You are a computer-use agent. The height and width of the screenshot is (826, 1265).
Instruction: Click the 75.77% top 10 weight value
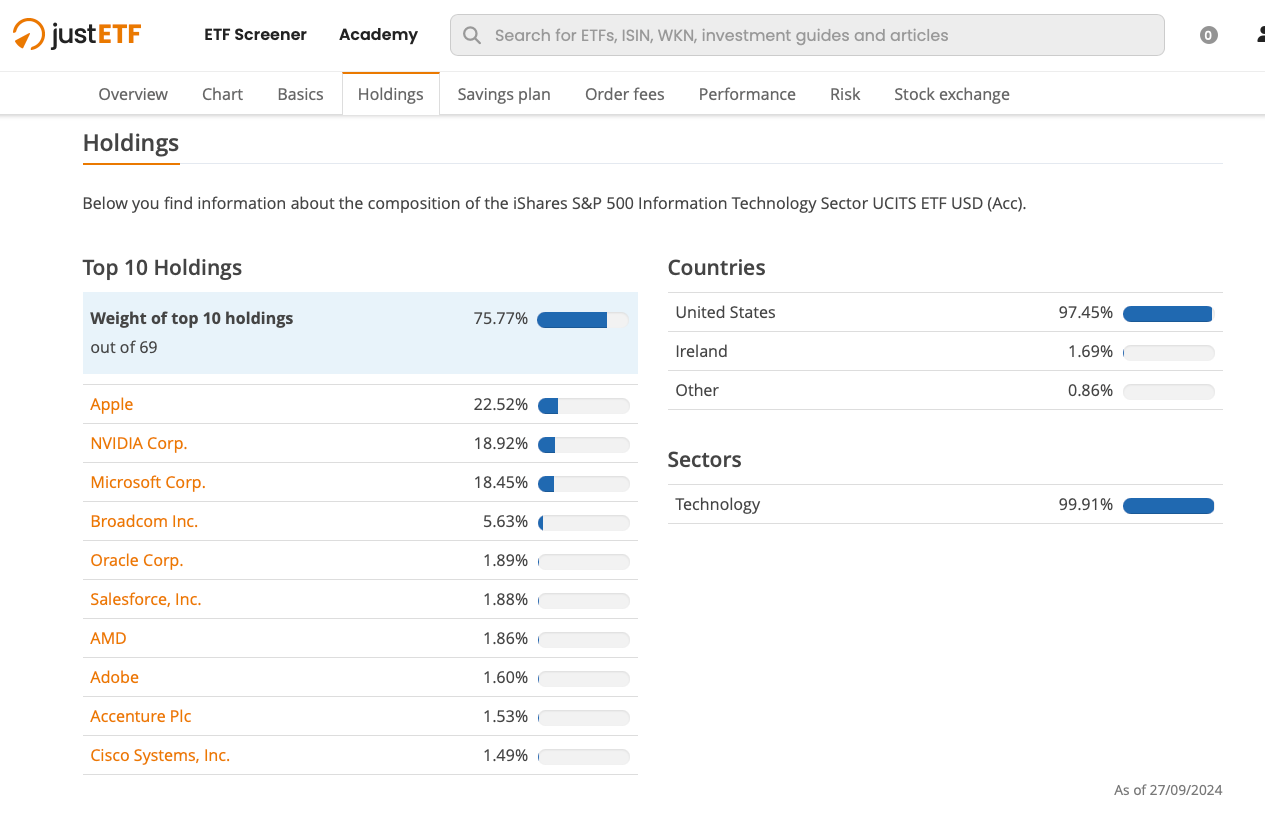pyautogui.click(x=501, y=318)
